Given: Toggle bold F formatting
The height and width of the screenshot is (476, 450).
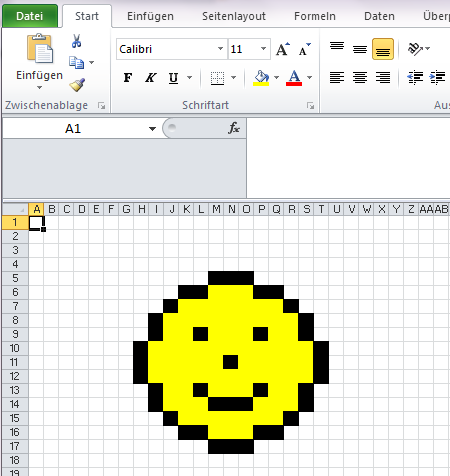Looking at the screenshot, I should point(128,78).
